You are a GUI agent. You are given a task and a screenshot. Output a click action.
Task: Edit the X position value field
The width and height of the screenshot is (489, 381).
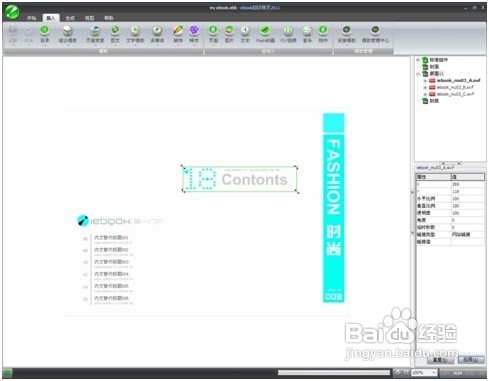(x=467, y=184)
